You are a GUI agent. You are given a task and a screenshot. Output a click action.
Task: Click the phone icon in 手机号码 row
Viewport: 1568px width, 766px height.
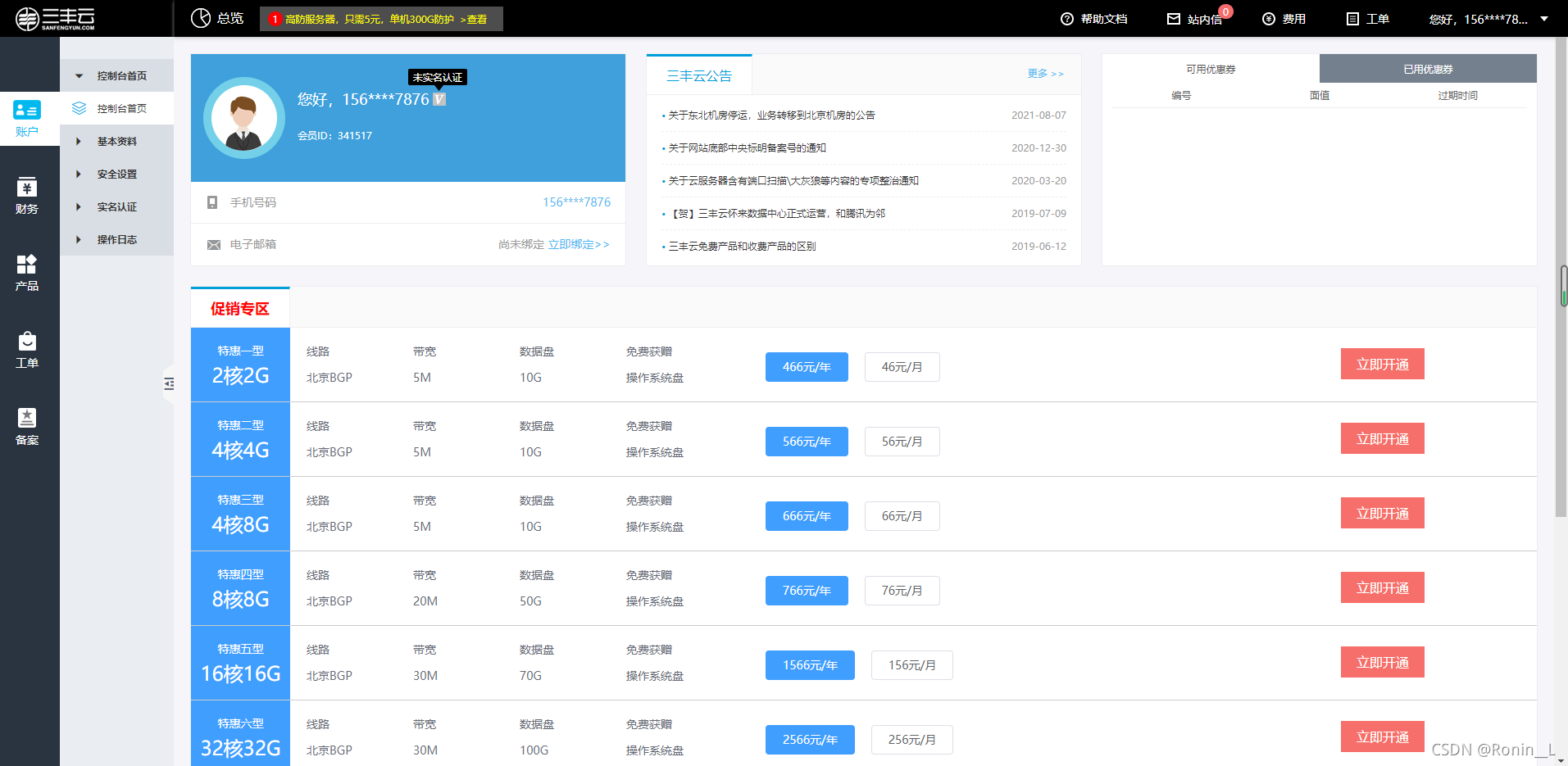click(x=212, y=202)
